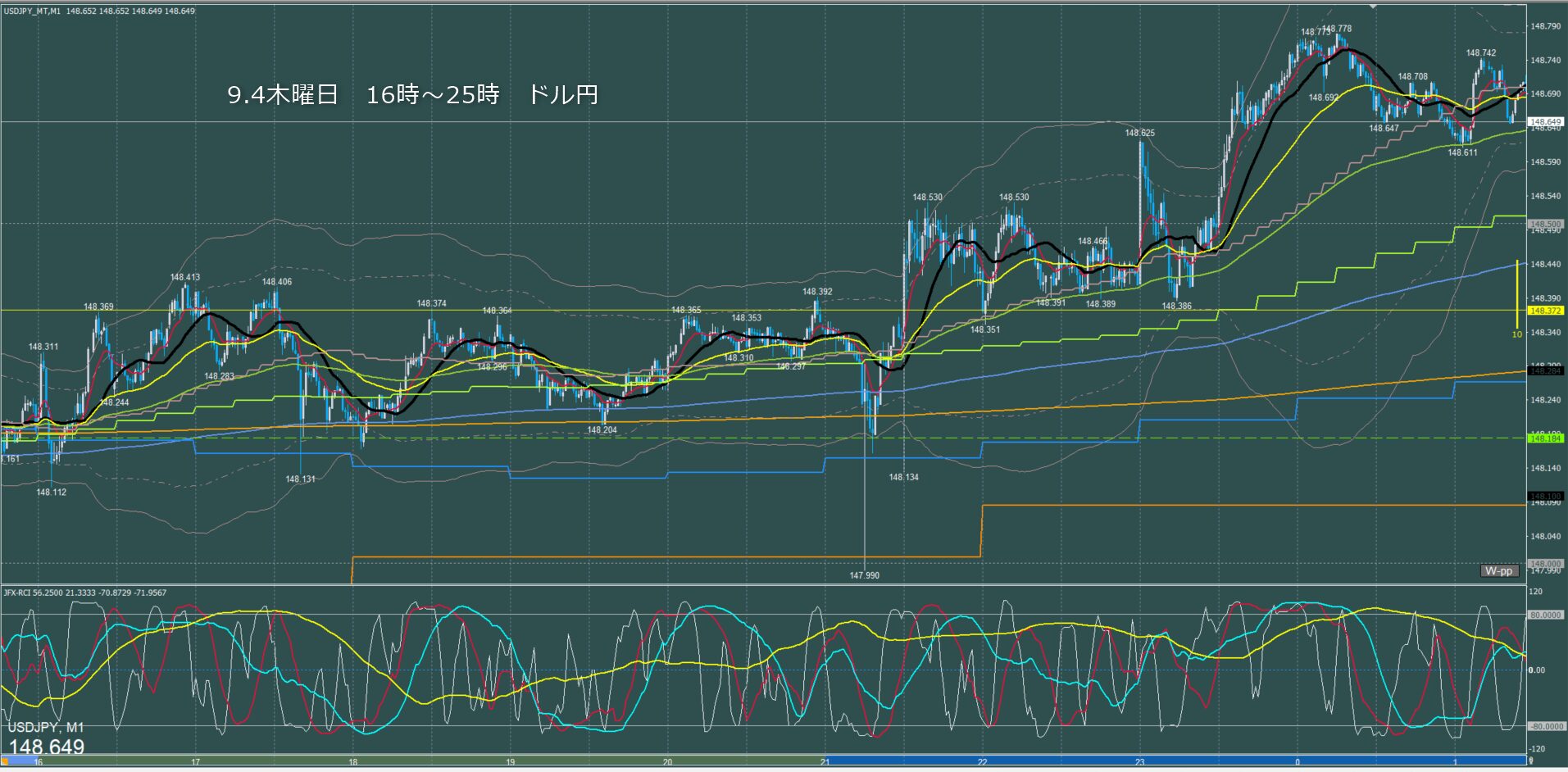Click the large 148.649 price display bottom-left
The width and height of the screenshot is (1568, 772).
click(47, 747)
